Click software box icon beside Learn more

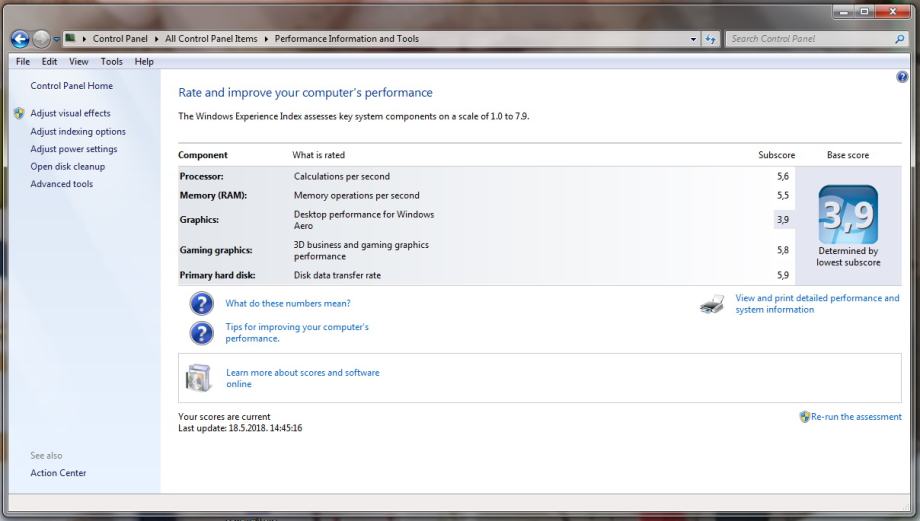pyautogui.click(x=198, y=378)
